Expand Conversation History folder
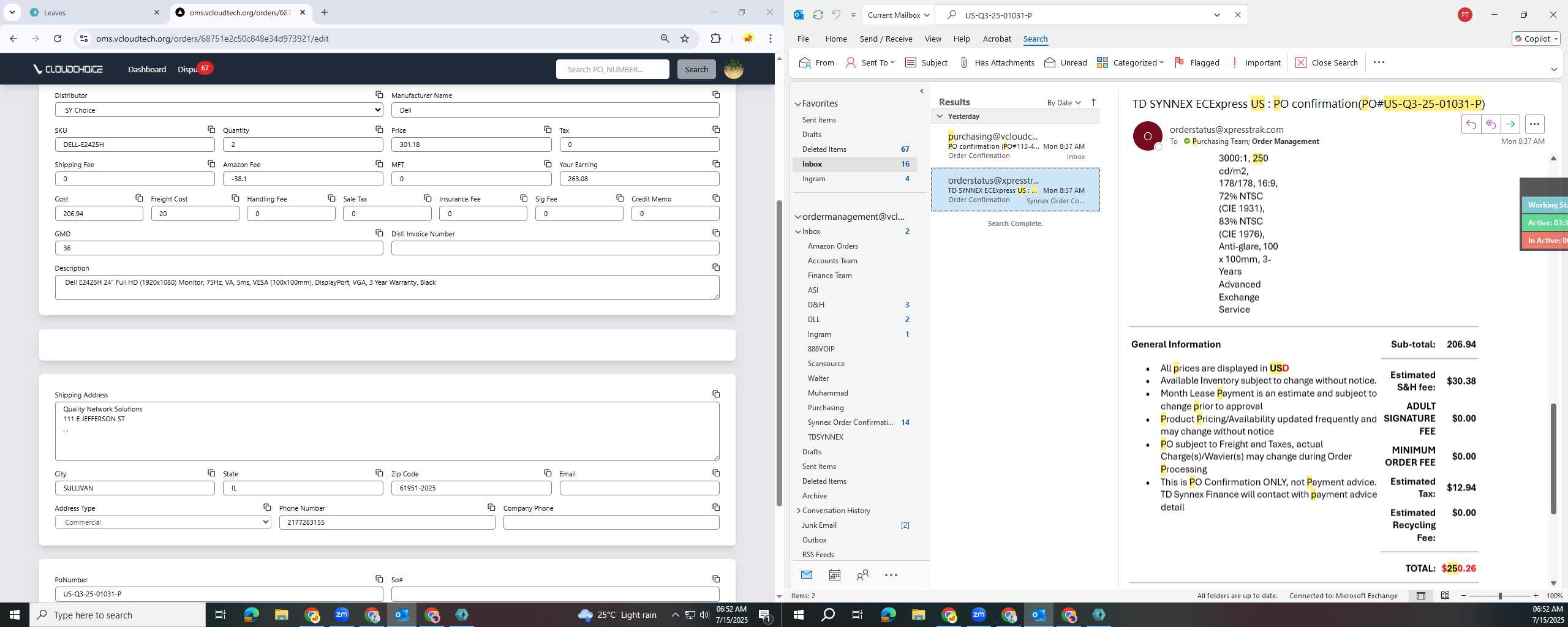The width and height of the screenshot is (1568, 627). tap(798, 511)
